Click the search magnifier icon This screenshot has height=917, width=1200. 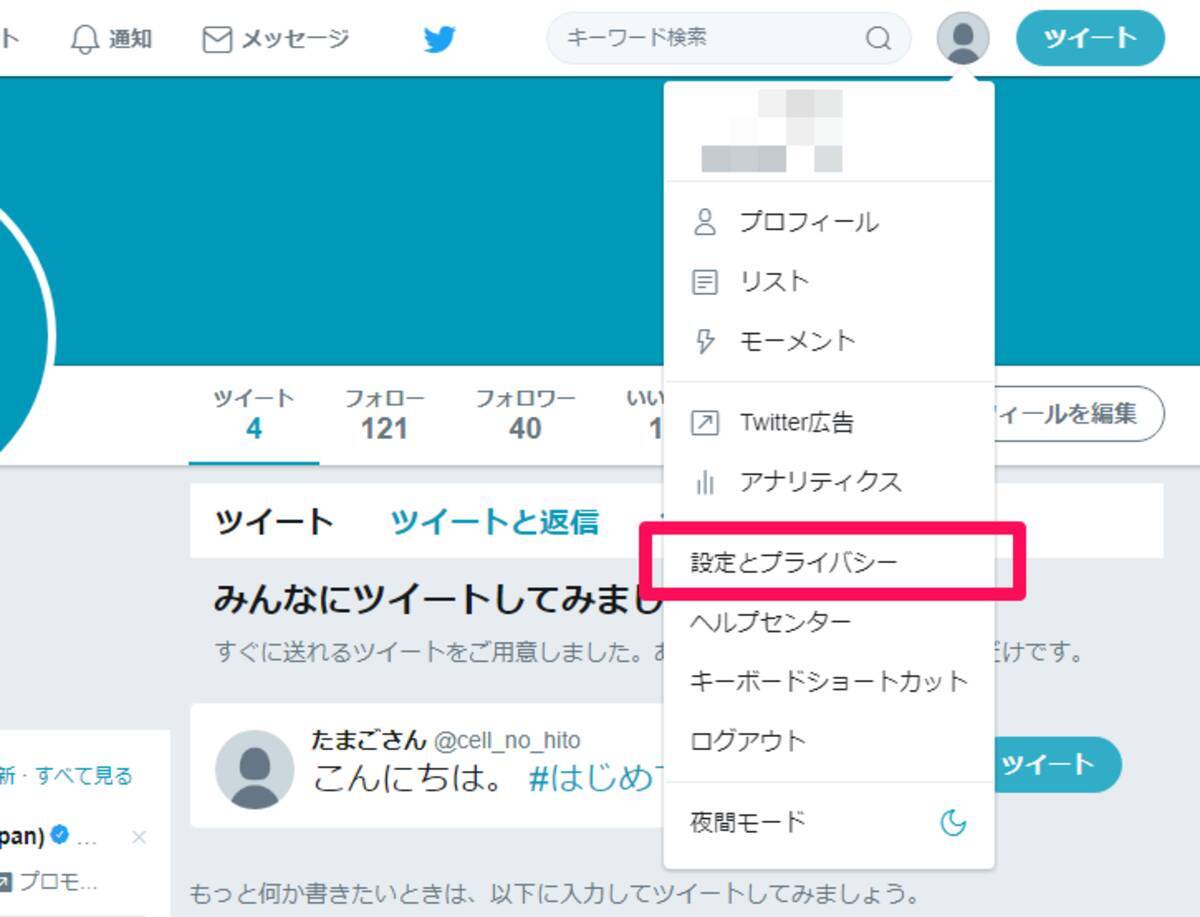[x=877, y=39]
